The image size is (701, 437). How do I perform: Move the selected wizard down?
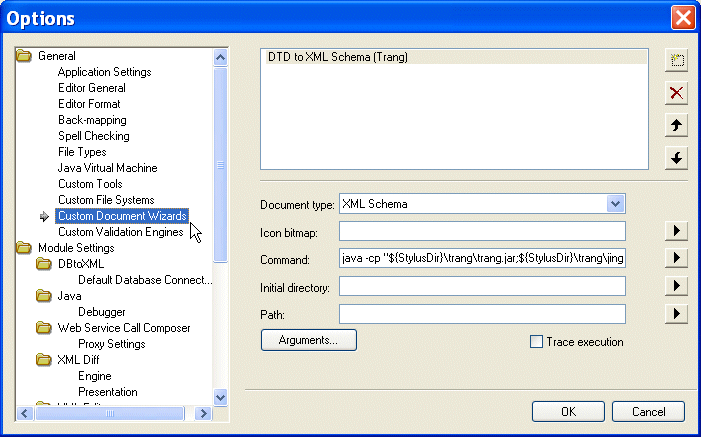[677, 159]
